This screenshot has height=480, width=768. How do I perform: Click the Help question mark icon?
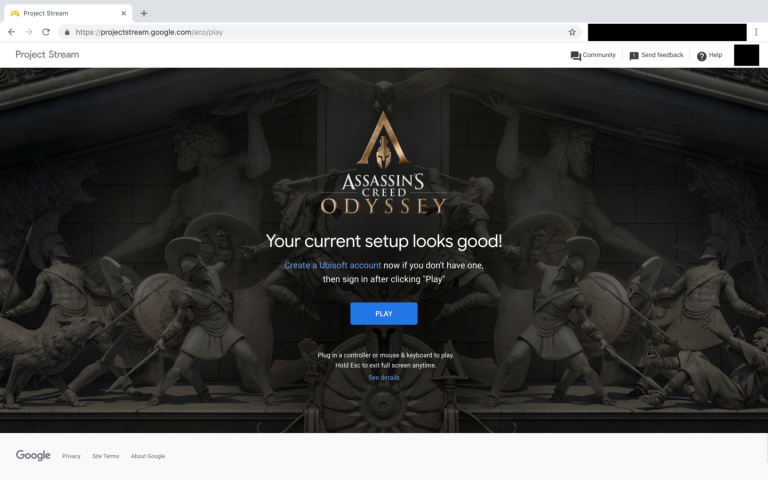(x=701, y=56)
